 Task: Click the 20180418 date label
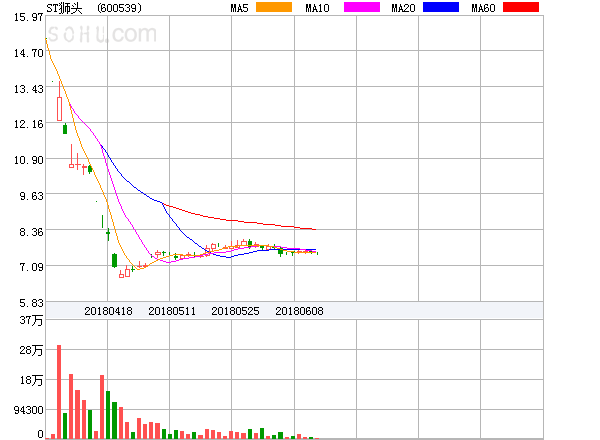[x=108, y=311]
